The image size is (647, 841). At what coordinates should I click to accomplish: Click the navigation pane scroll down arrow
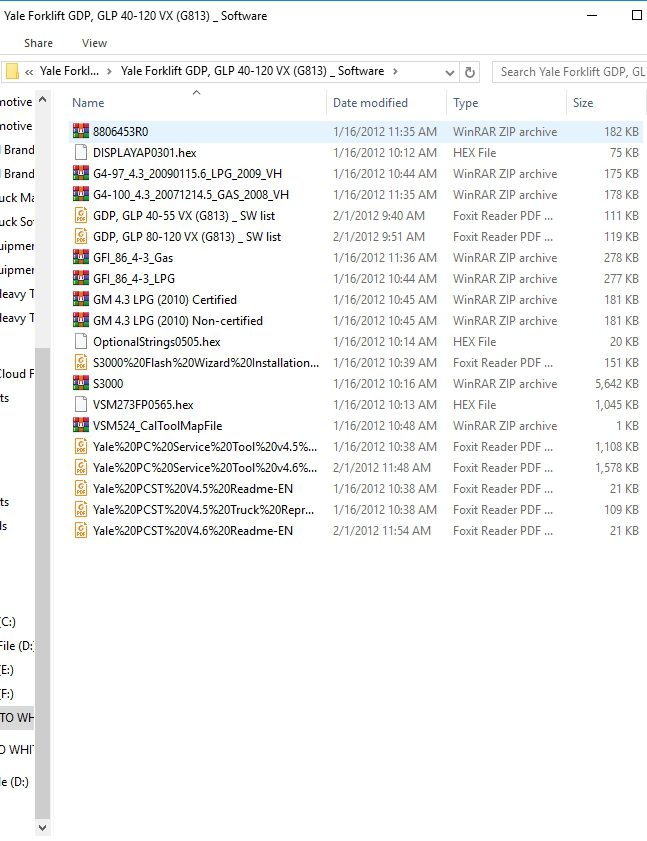(x=43, y=828)
